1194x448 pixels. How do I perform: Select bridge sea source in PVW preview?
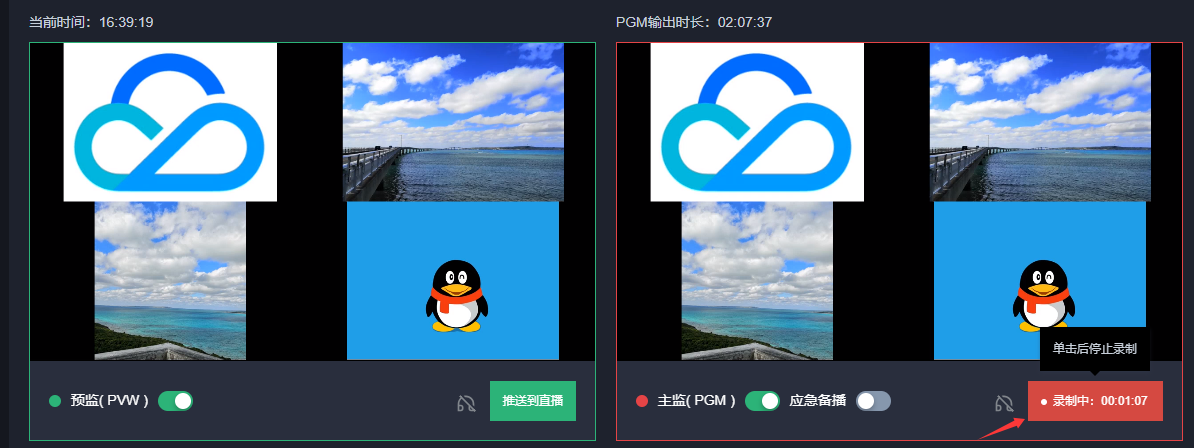[453, 122]
